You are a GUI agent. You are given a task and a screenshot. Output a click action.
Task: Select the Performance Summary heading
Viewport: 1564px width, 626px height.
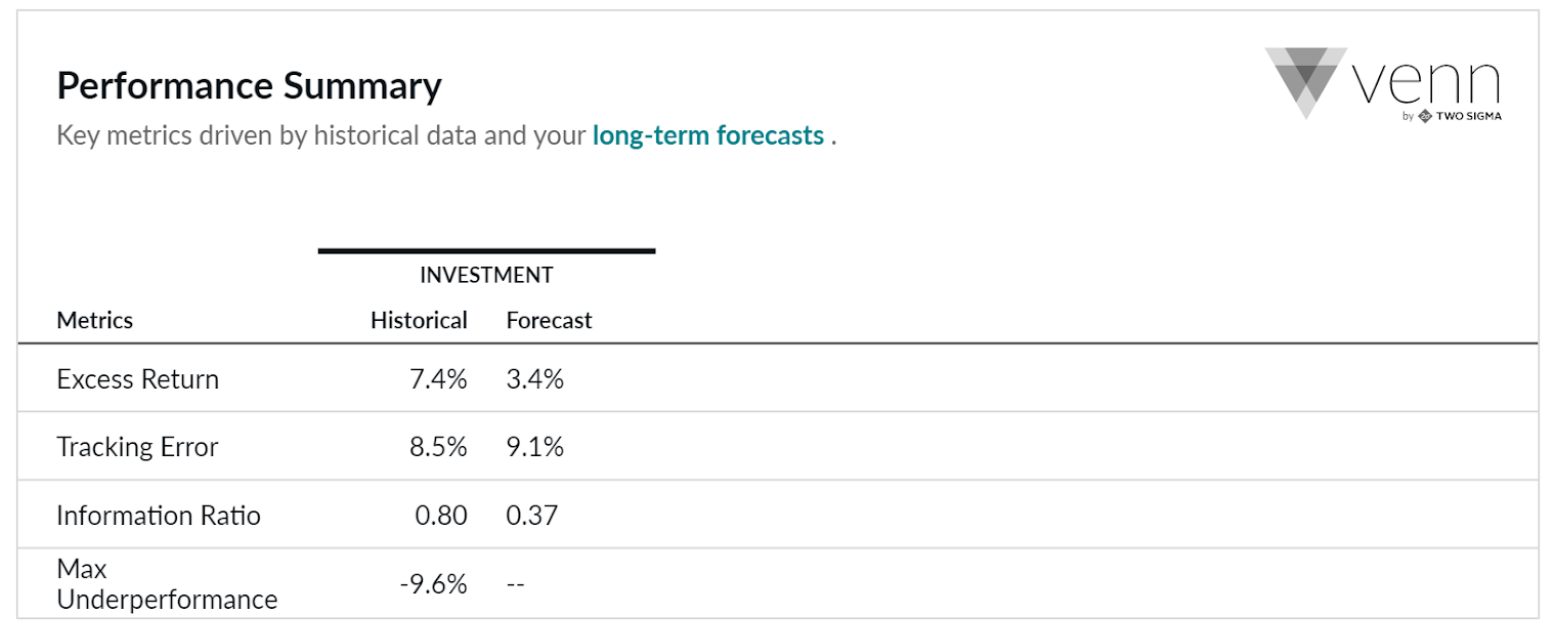coord(249,86)
